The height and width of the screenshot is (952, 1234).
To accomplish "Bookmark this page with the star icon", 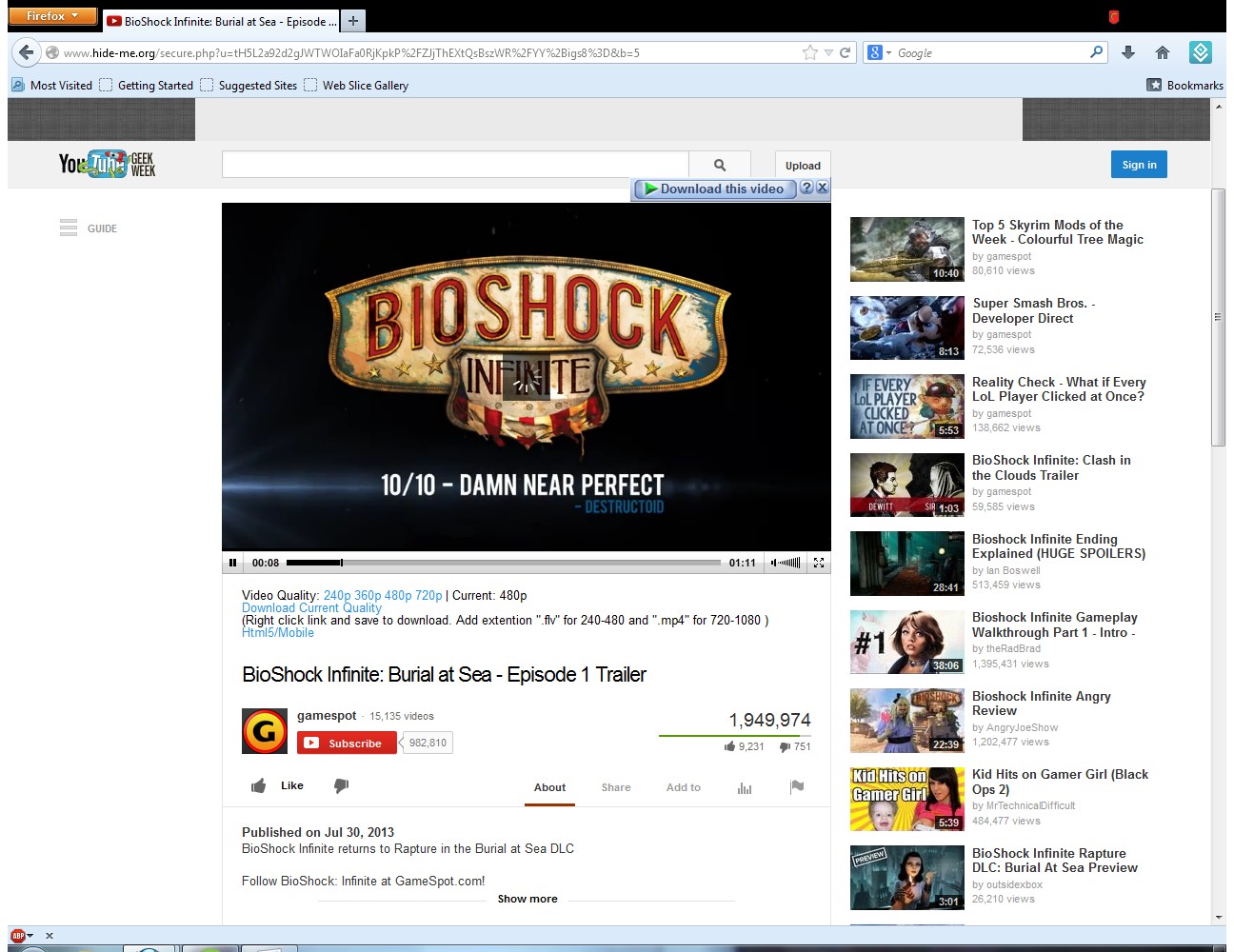I will 810,52.
